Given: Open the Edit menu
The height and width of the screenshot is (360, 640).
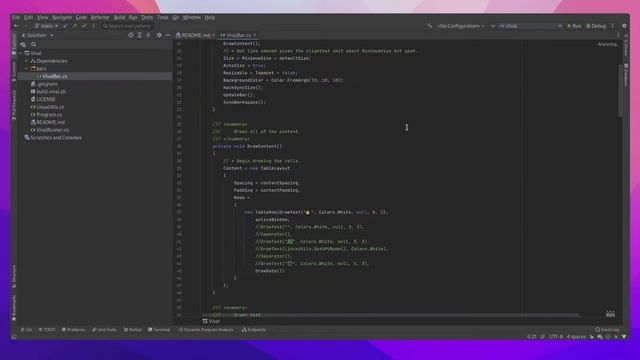Looking at the screenshot, I should point(28,18).
